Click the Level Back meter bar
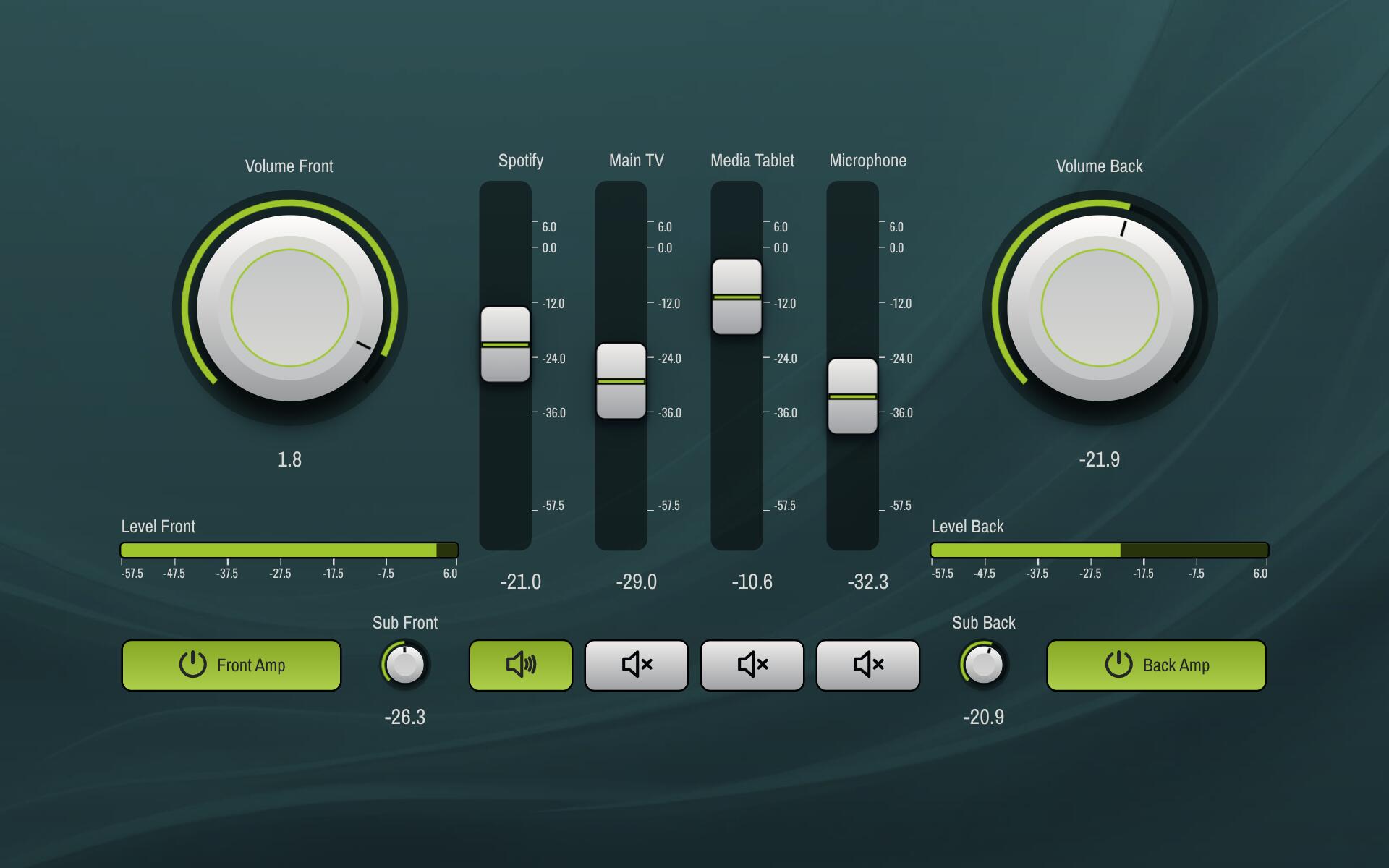The image size is (1389, 868). click(x=1100, y=550)
